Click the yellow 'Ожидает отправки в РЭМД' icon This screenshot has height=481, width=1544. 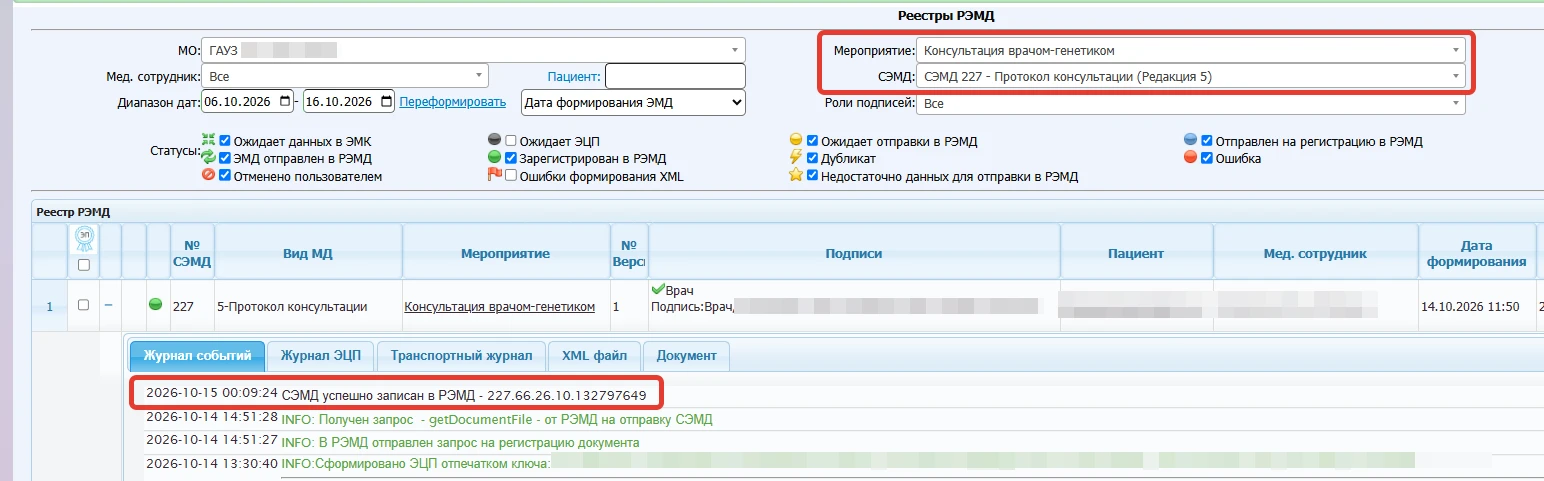tap(796, 141)
